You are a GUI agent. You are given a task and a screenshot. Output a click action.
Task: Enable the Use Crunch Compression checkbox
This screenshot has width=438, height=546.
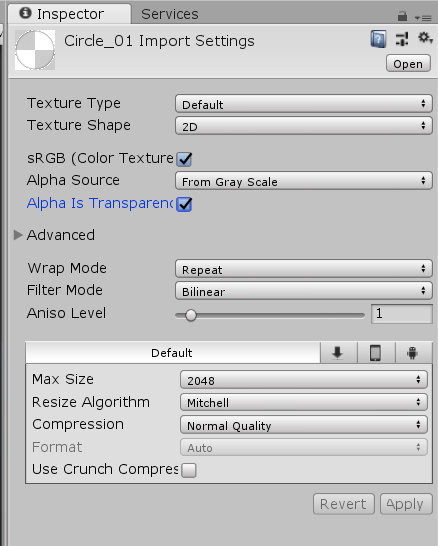[189, 470]
